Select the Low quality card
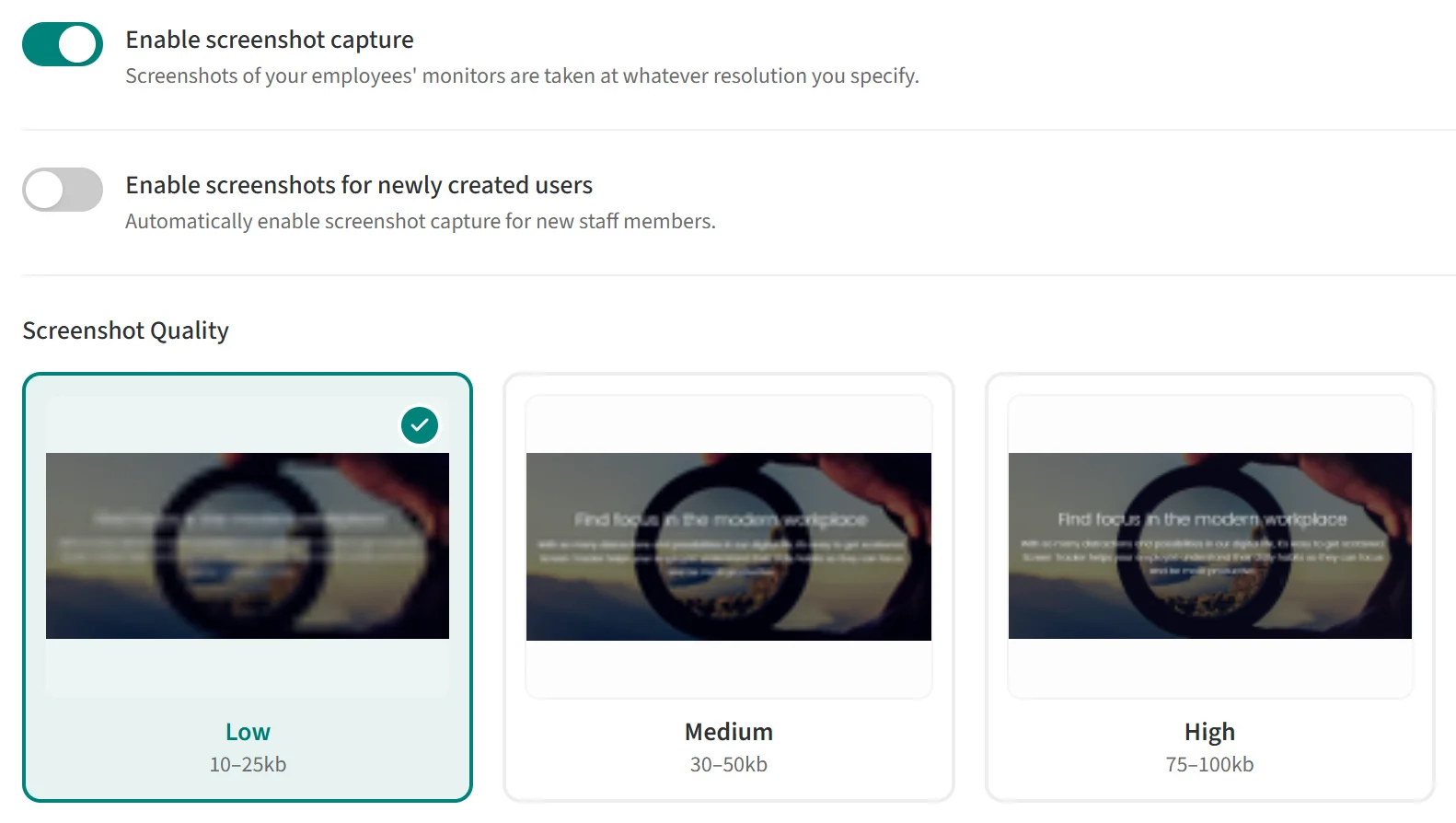This screenshot has height=823, width=1456. pos(248,587)
